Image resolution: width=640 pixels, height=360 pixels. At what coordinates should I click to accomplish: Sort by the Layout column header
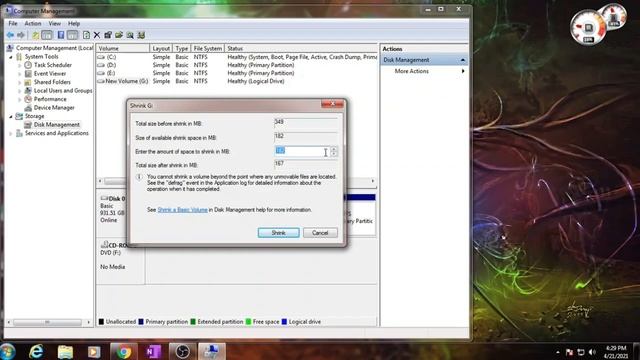[x=161, y=49]
